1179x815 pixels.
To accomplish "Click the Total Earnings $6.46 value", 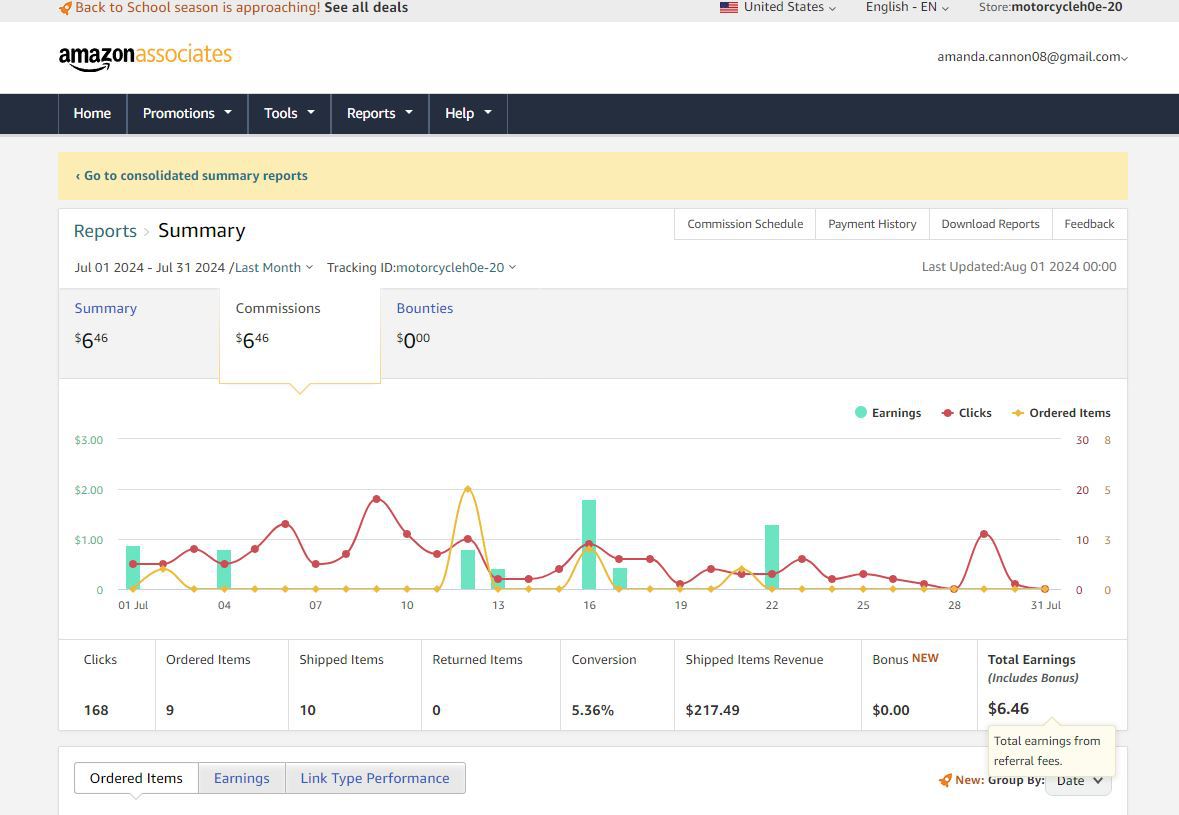I will [x=1008, y=708].
